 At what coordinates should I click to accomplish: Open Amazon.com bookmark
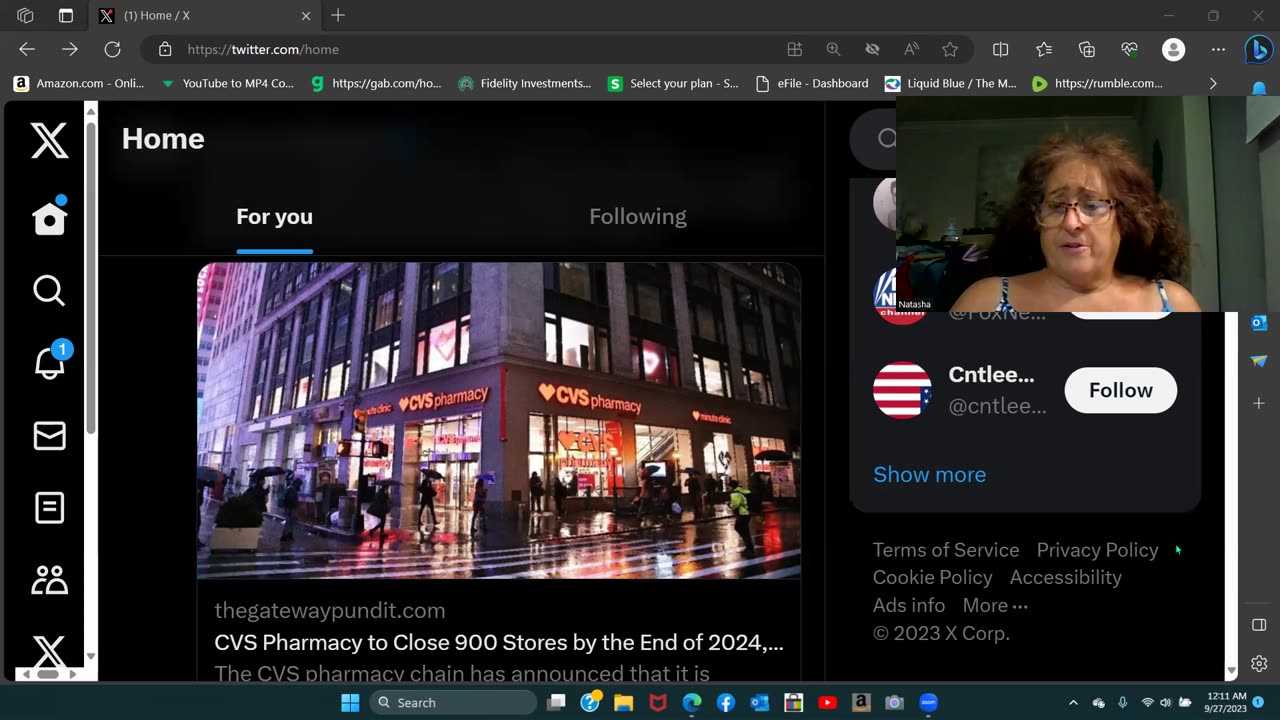coord(79,83)
